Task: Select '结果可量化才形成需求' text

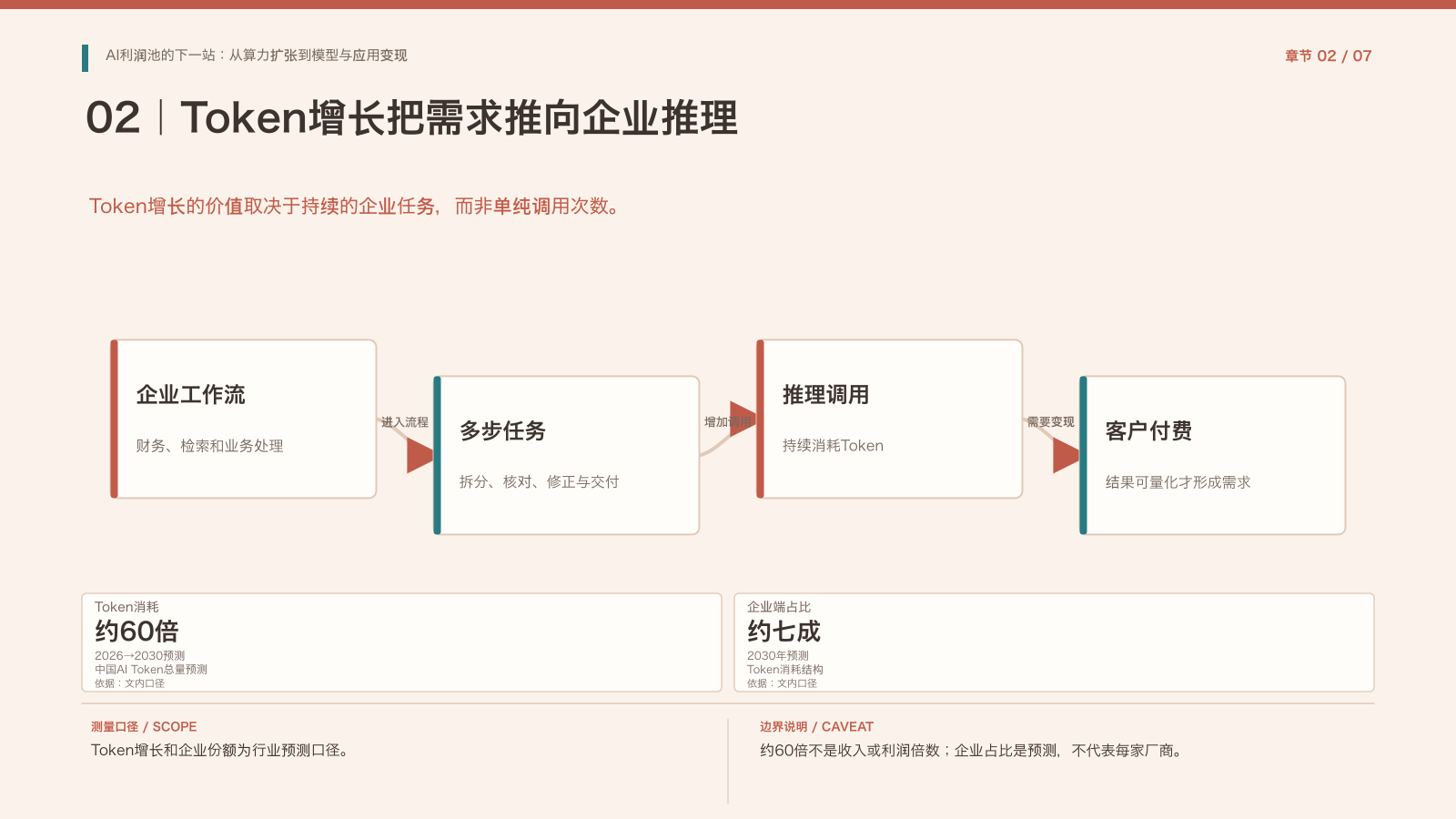Action: [1178, 482]
